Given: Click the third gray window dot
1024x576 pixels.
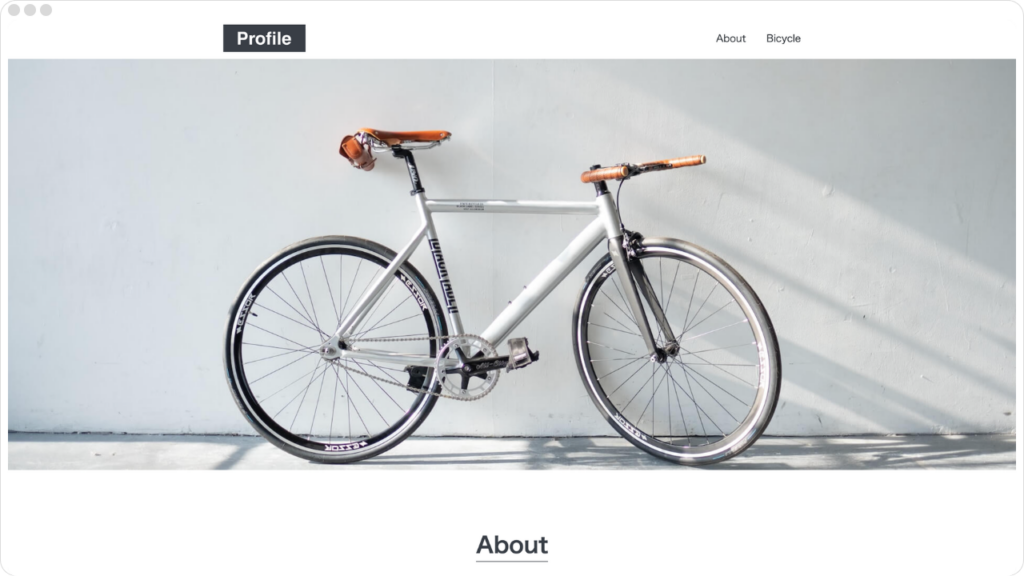Looking at the screenshot, I should click(46, 10).
